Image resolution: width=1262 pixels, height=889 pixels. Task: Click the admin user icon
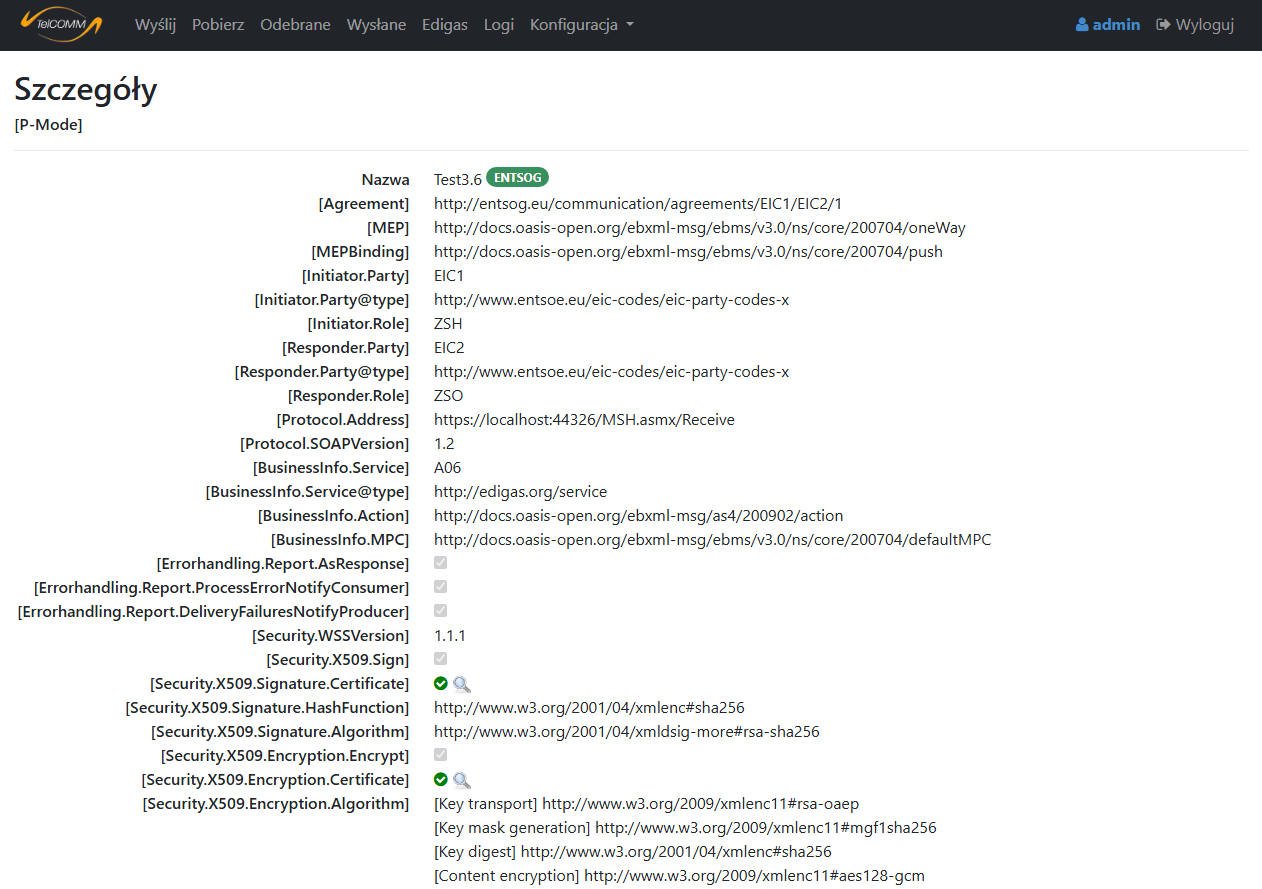coord(1082,25)
